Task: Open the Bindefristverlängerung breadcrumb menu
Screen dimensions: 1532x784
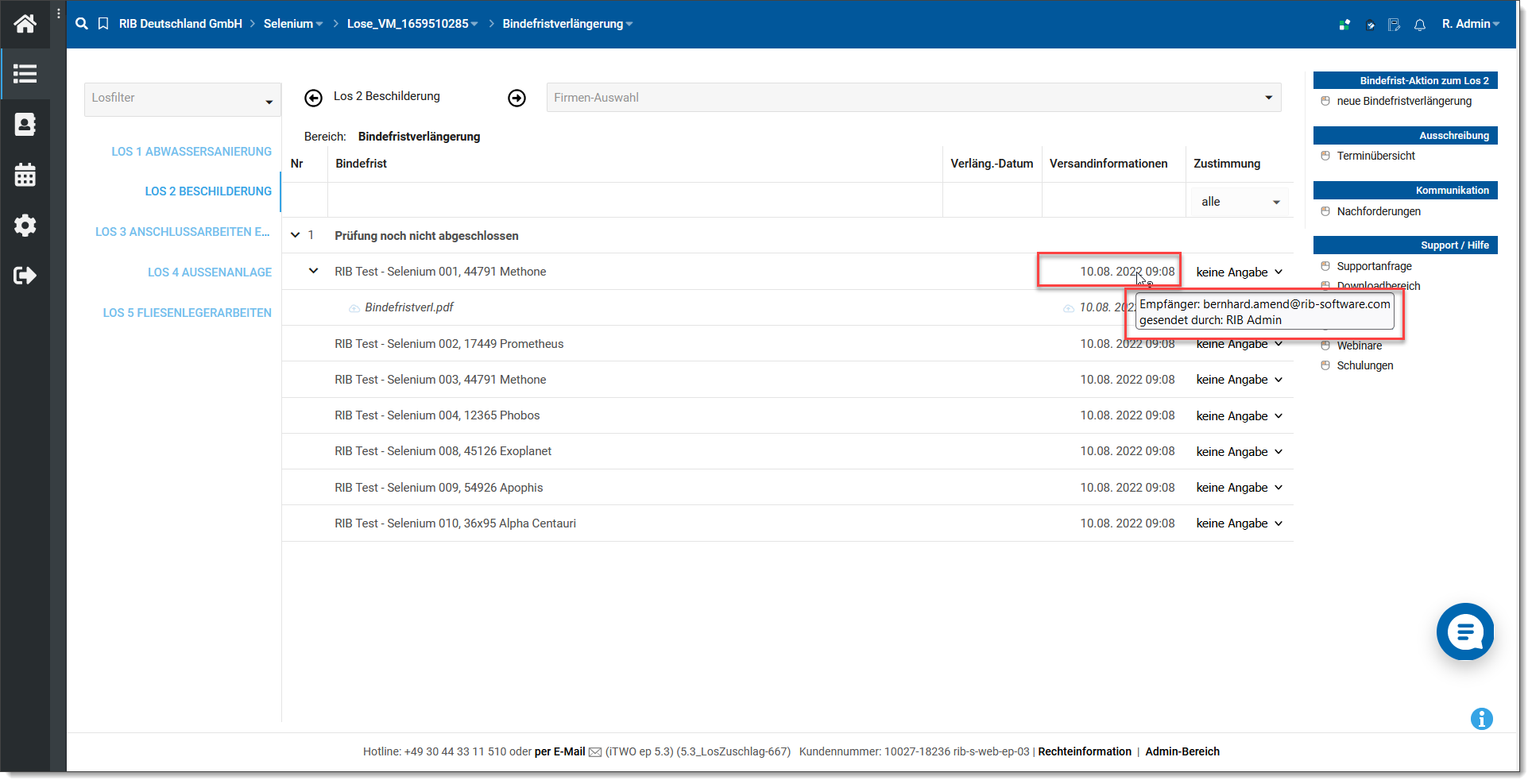Action: click(x=567, y=24)
